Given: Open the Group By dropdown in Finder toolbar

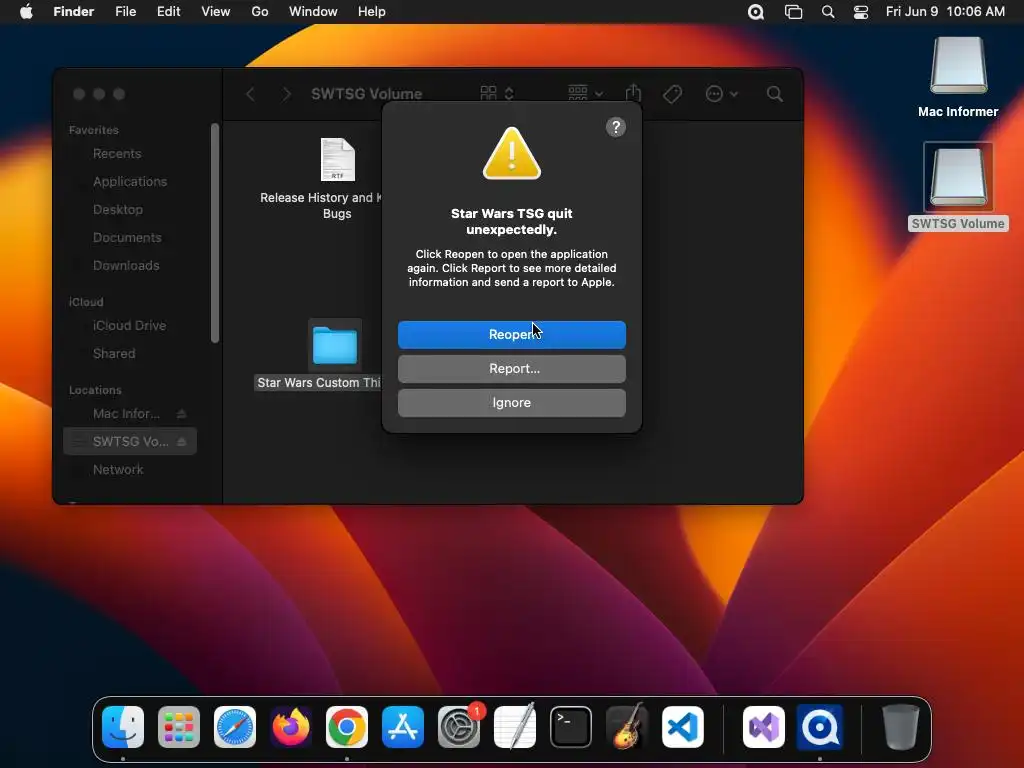Looking at the screenshot, I should coord(585,93).
